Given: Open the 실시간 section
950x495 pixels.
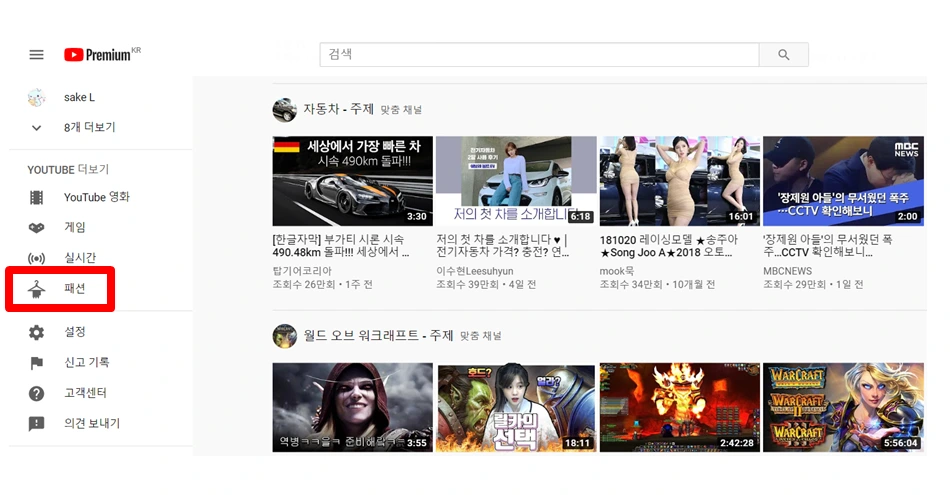Looking at the screenshot, I should (x=81, y=257).
